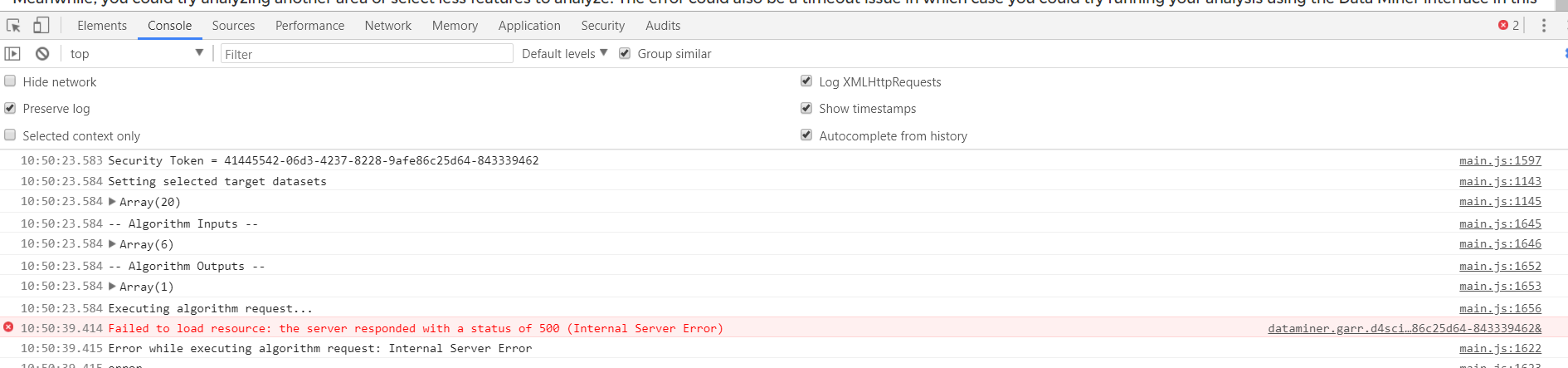Toggle the Show timestamps checkbox
This screenshot has width=1568, height=368.
tap(806, 108)
